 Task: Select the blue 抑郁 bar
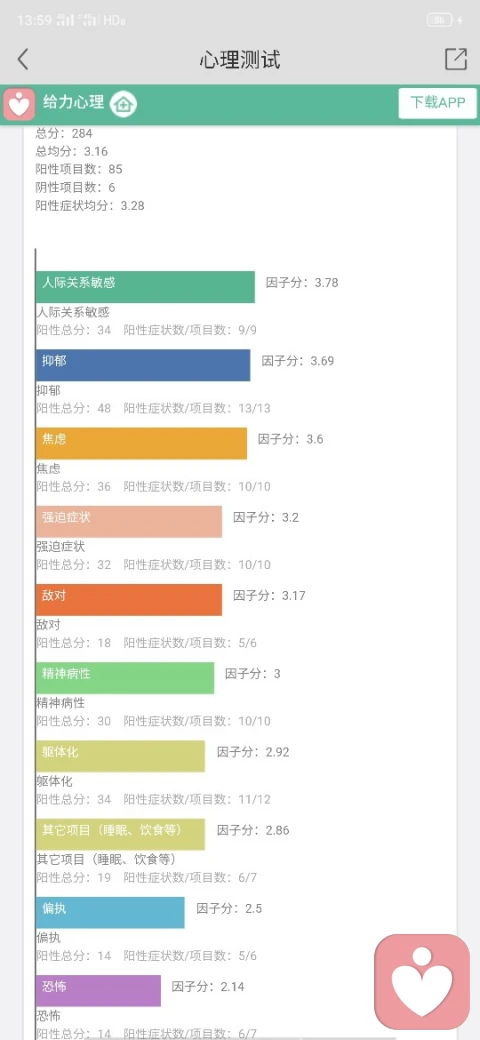[143, 365]
